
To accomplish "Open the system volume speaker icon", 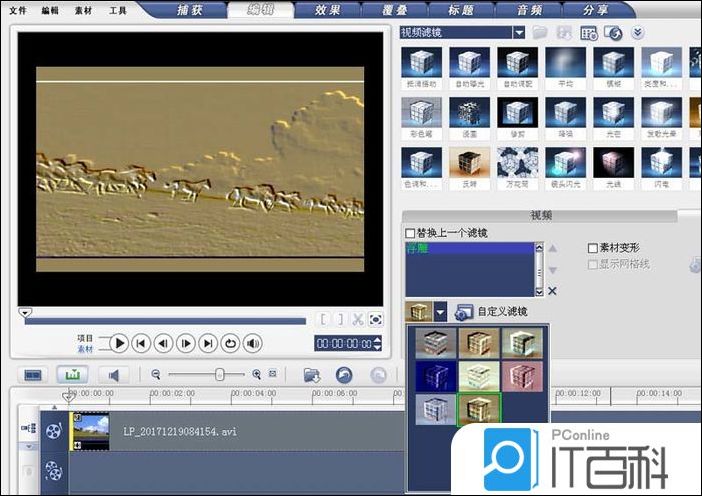I will click(x=253, y=343).
